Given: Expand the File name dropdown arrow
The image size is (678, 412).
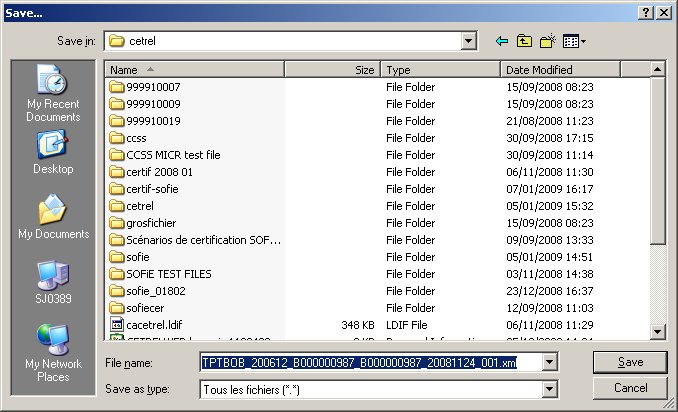Looking at the screenshot, I should coord(552,361).
